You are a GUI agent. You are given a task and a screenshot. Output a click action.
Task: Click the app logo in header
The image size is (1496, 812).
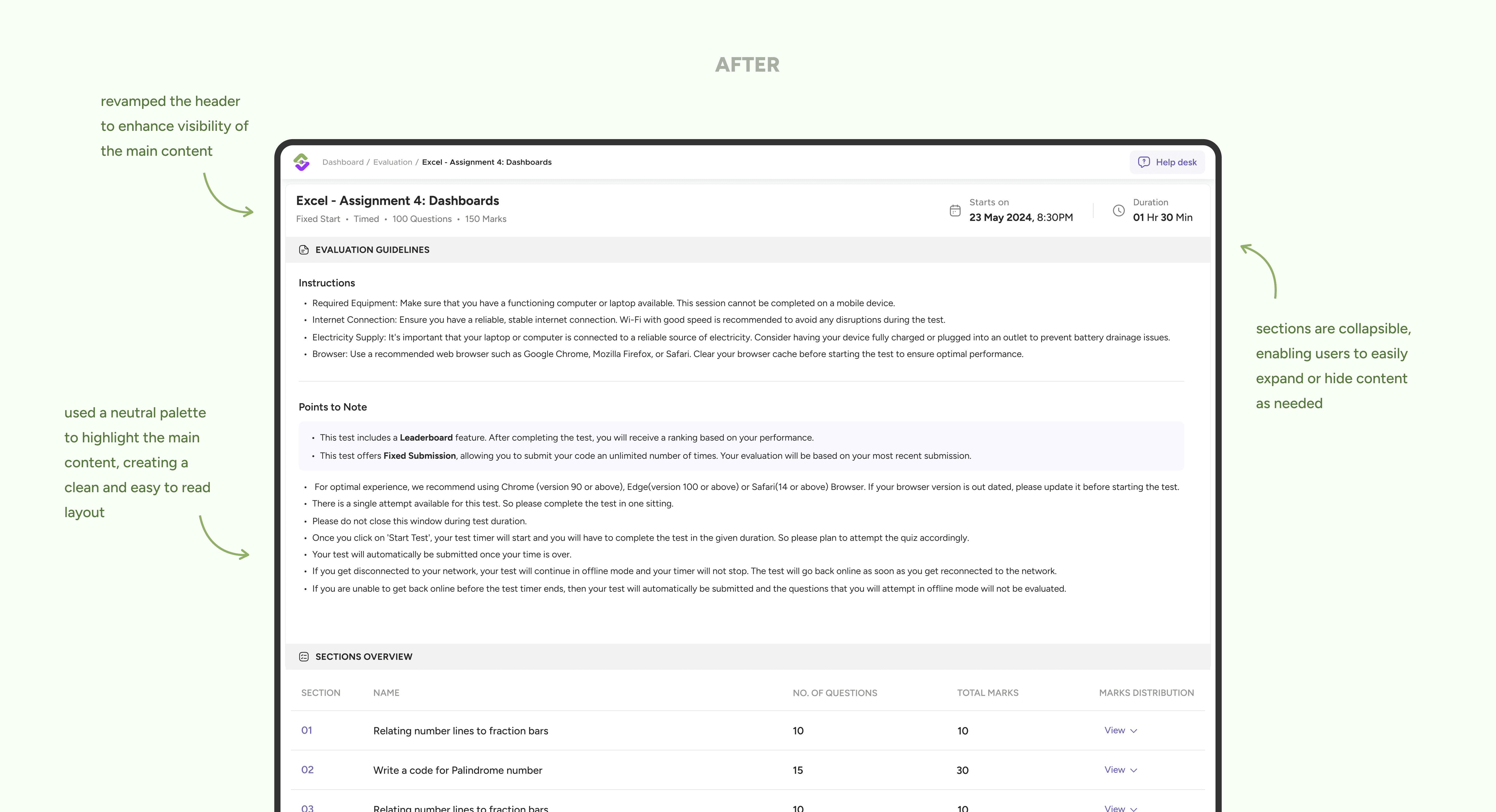point(301,162)
